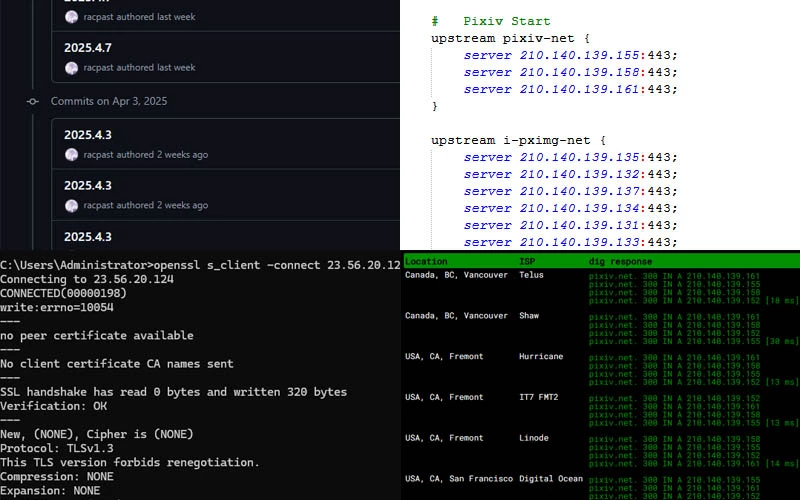Click the avatar under the first 2025.4.3 commit
800x500 pixels.
pyautogui.click(x=71, y=155)
